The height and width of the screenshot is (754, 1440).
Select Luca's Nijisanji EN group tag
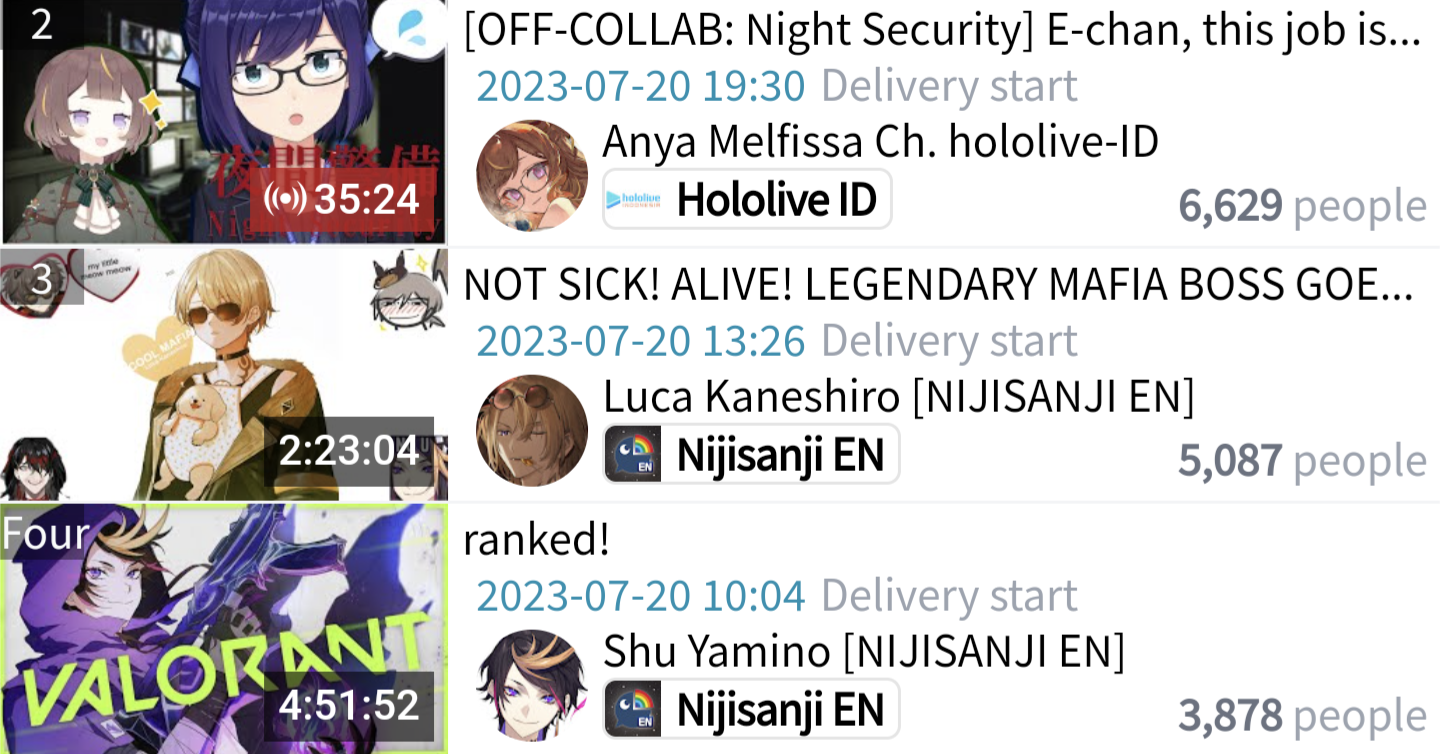[751, 454]
